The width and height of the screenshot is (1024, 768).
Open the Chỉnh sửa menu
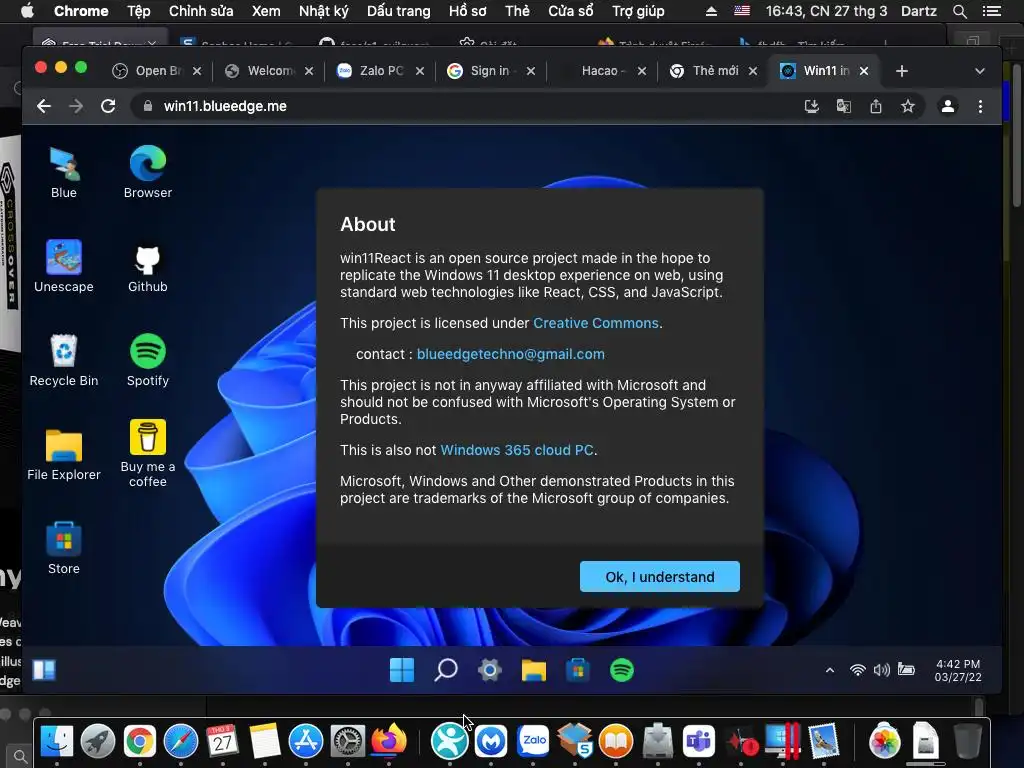point(200,11)
